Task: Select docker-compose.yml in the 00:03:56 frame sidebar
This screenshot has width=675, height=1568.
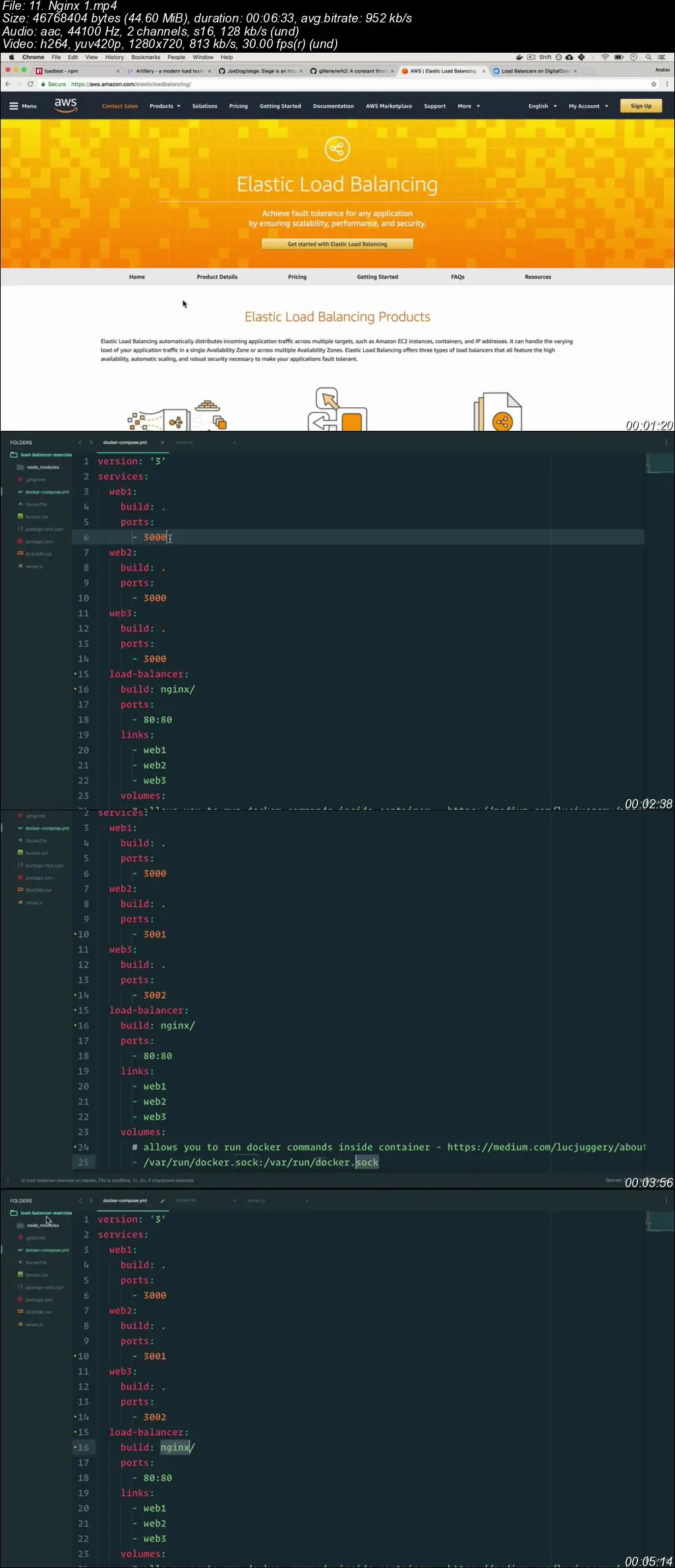Action: pos(46,828)
